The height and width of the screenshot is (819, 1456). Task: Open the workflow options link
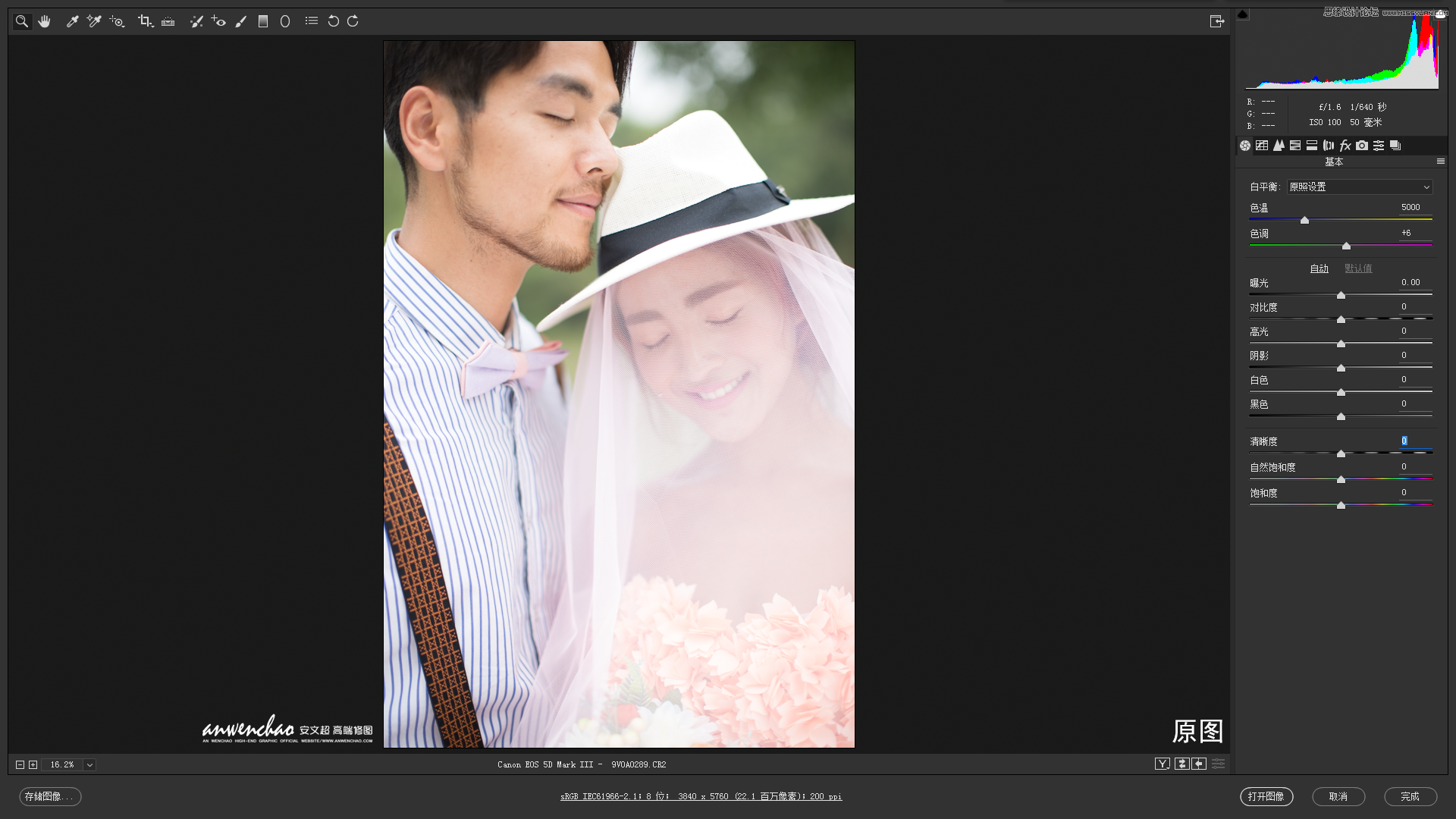coord(701,796)
